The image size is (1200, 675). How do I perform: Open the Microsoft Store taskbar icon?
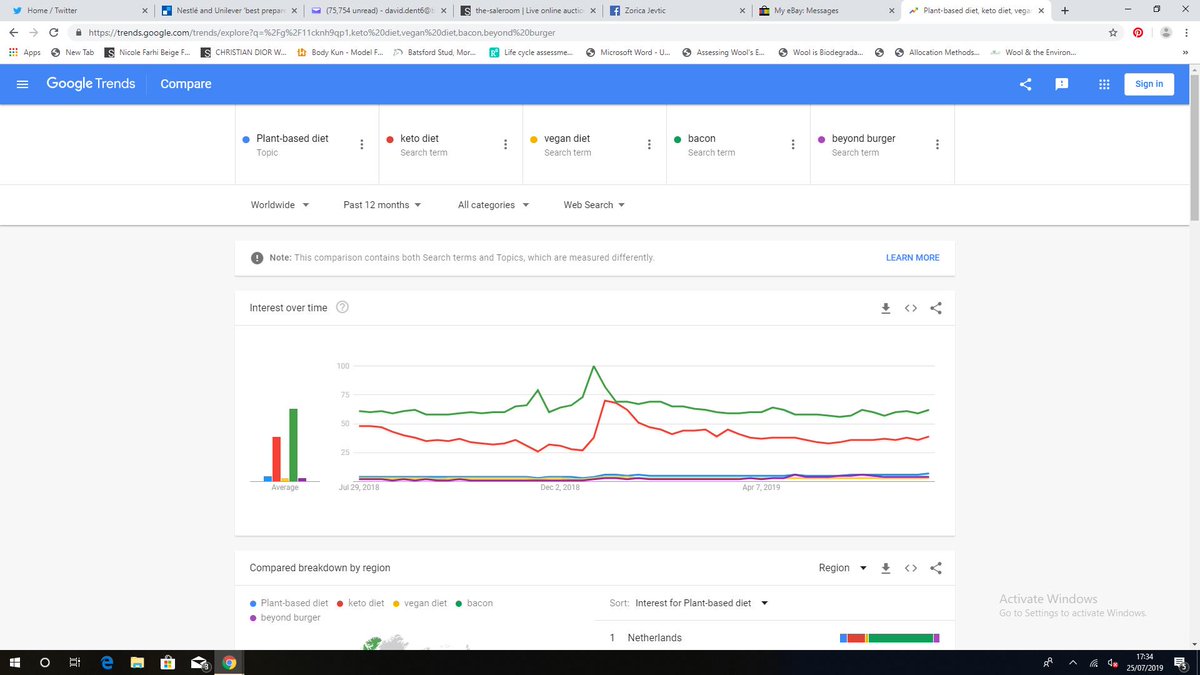pyautogui.click(x=168, y=662)
